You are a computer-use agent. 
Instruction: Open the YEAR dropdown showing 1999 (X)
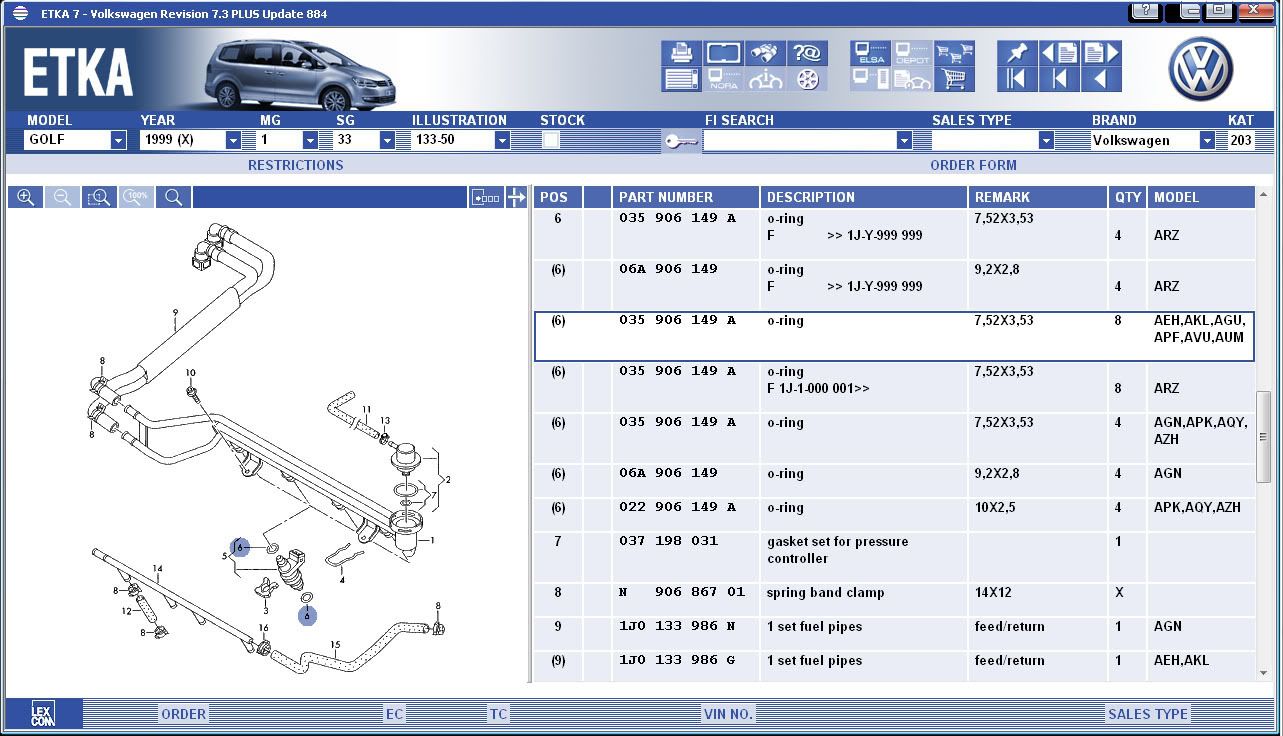click(x=233, y=141)
